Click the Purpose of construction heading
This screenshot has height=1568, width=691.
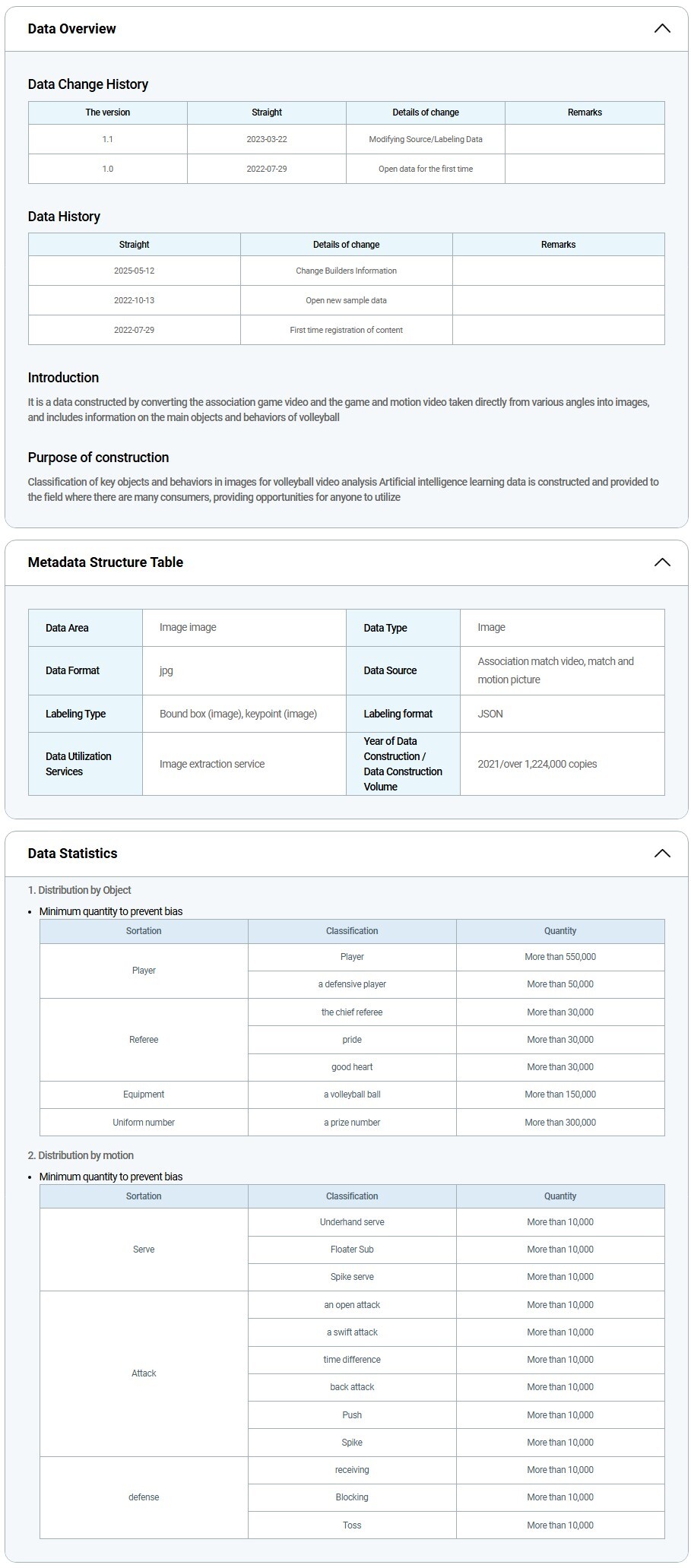(99, 458)
